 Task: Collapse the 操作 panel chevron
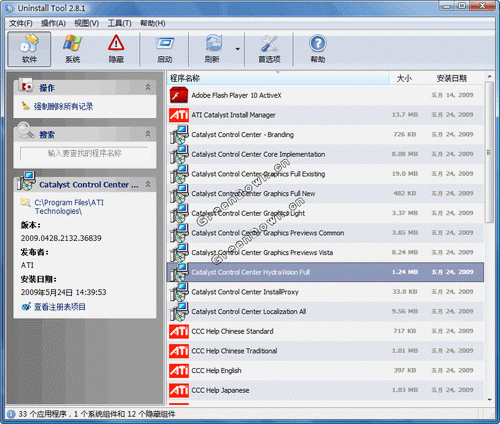coord(148,87)
